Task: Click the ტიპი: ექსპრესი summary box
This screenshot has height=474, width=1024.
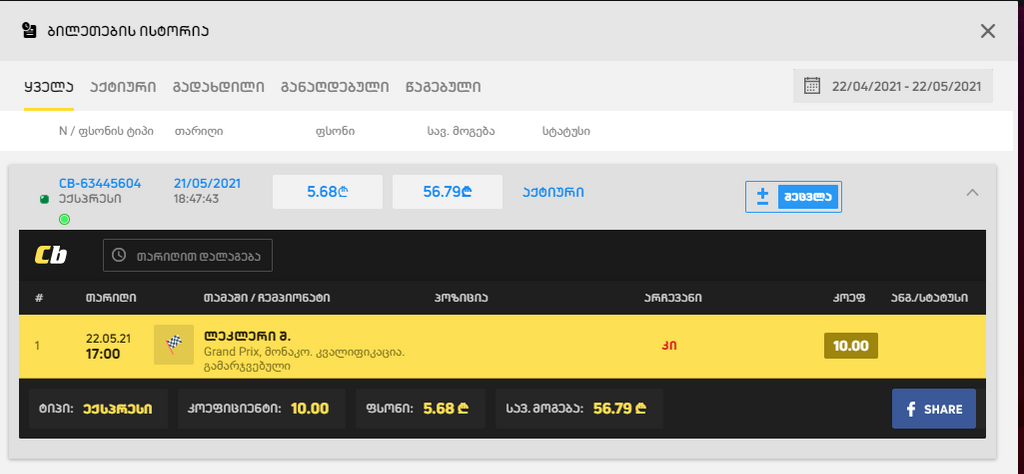Action: (98, 409)
